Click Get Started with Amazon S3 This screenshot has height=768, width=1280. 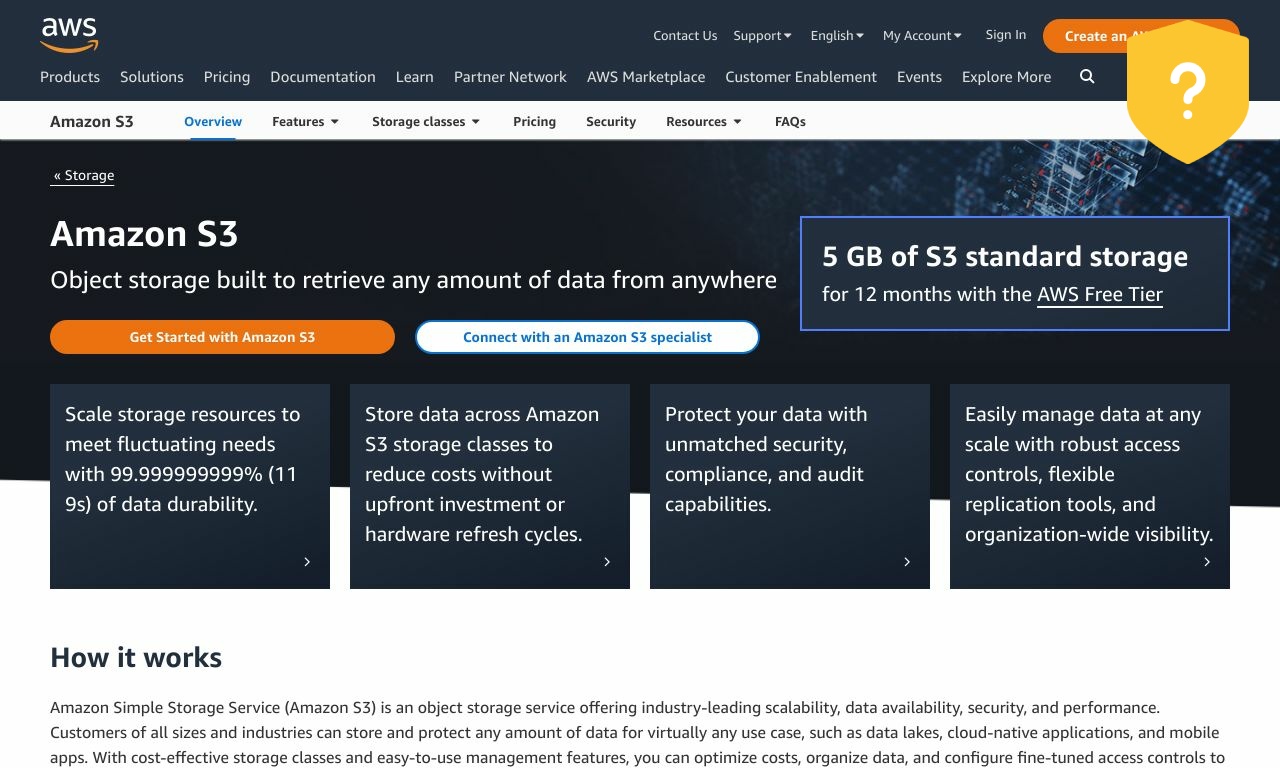(x=222, y=337)
